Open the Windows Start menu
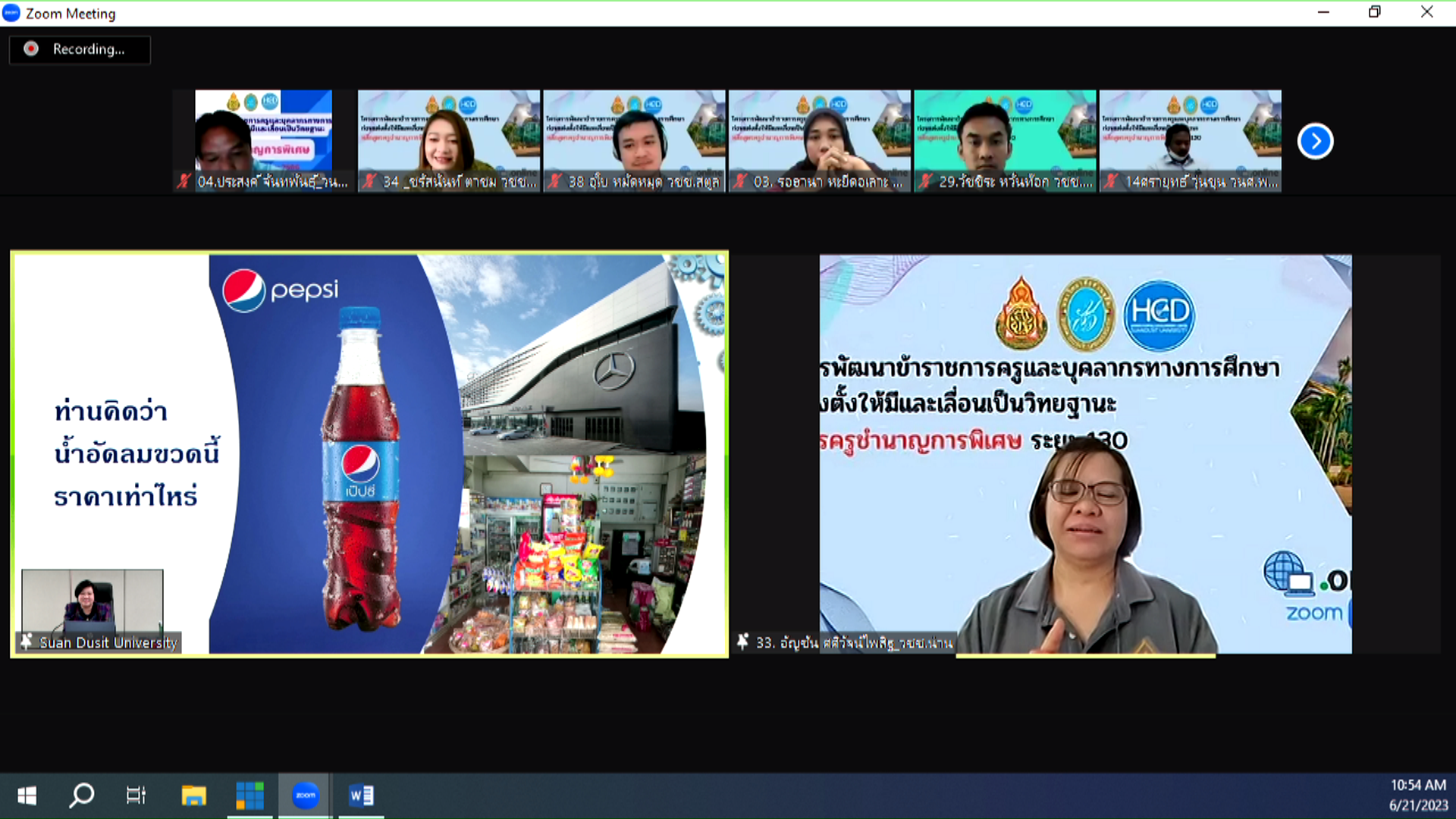This screenshot has width=1456, height=819. (27, 795)
